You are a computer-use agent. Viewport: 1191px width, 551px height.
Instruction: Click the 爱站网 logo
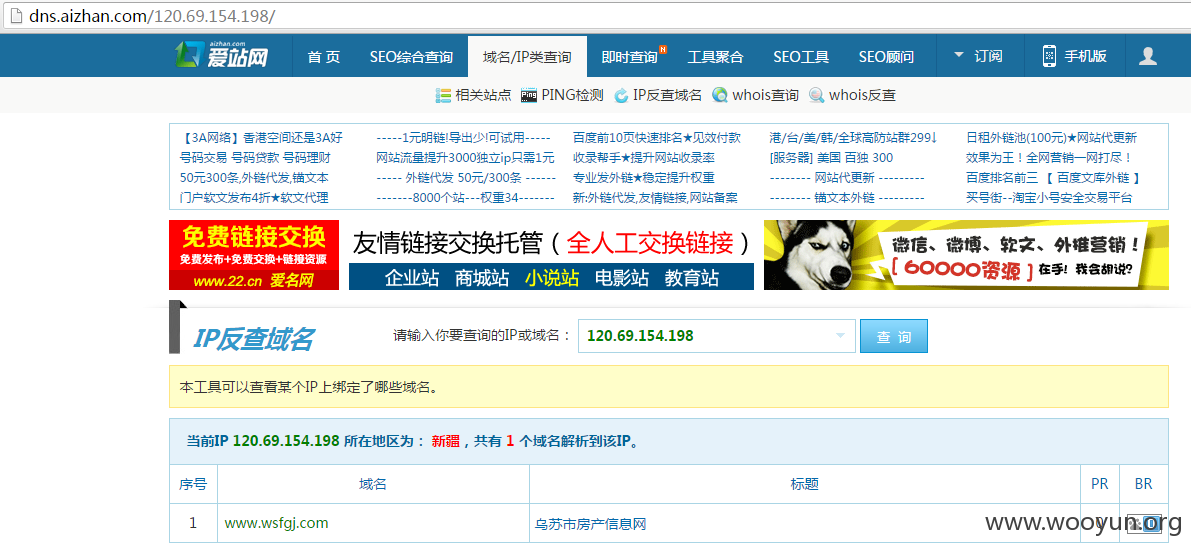coord(221,55)
